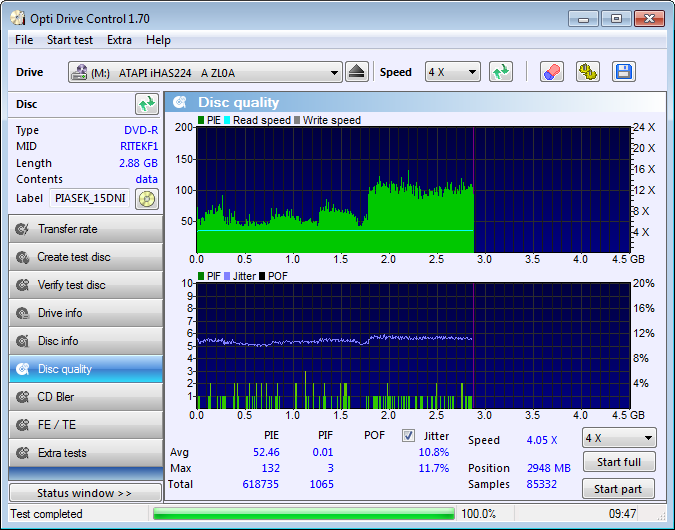
Task: Open the Start test menu
Action: [70, 40]
